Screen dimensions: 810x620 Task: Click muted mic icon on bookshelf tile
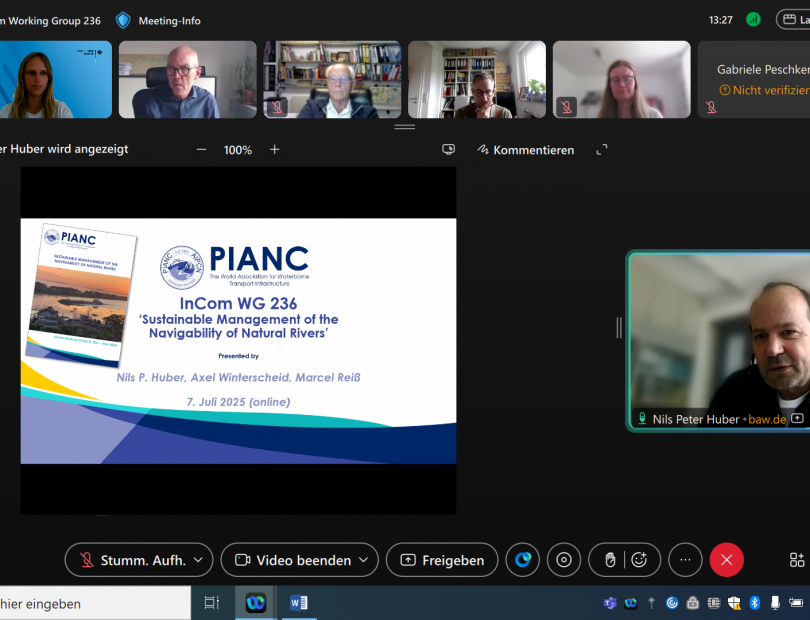pyautogui.click(x=277, y=107)
